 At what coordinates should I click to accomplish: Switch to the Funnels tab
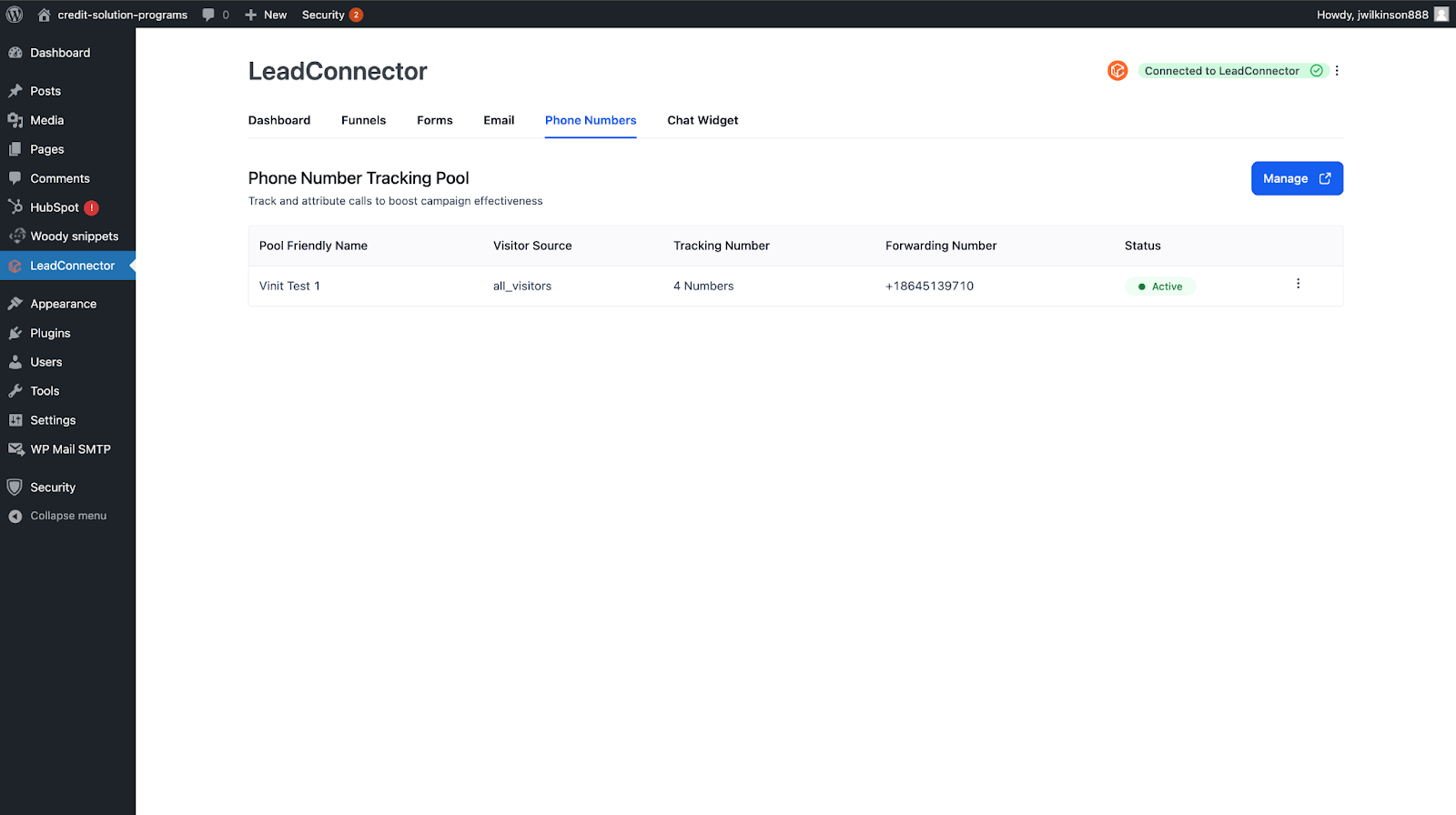[x=363, y=120]
